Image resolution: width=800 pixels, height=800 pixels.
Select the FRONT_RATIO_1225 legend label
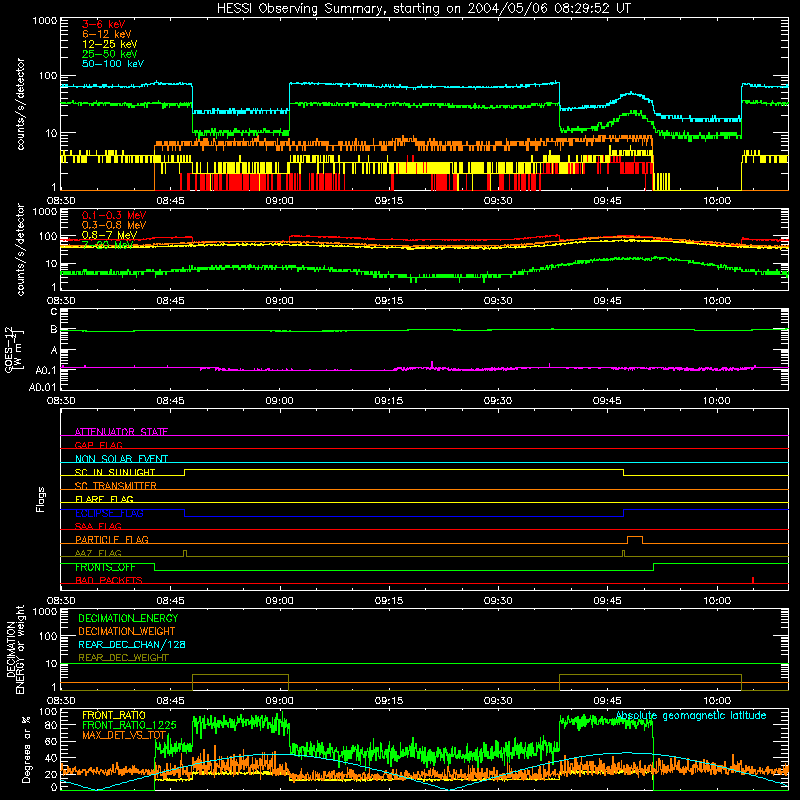click(129, 725)
